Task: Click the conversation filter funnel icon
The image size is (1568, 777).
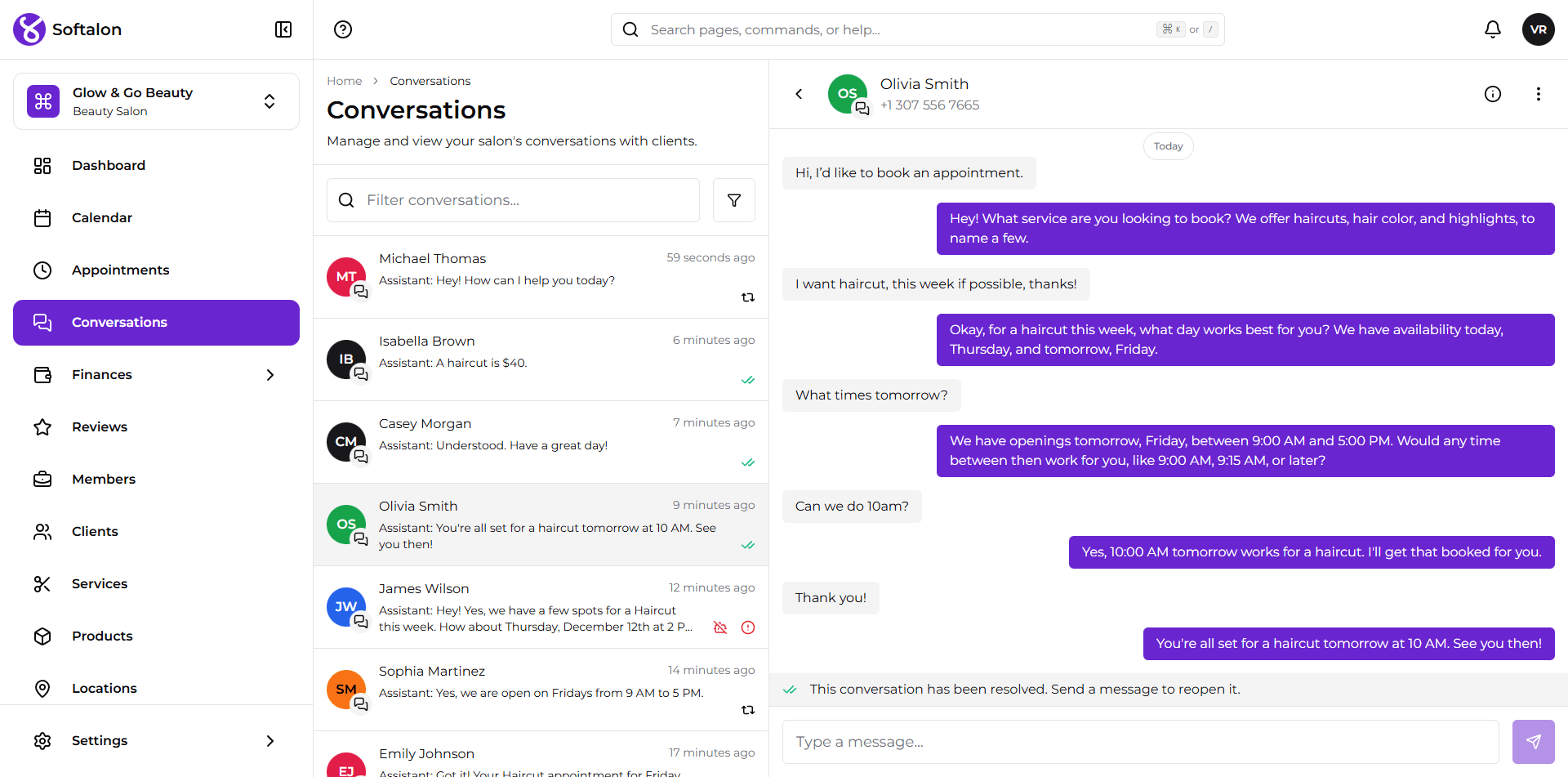Action: (734, 200)
